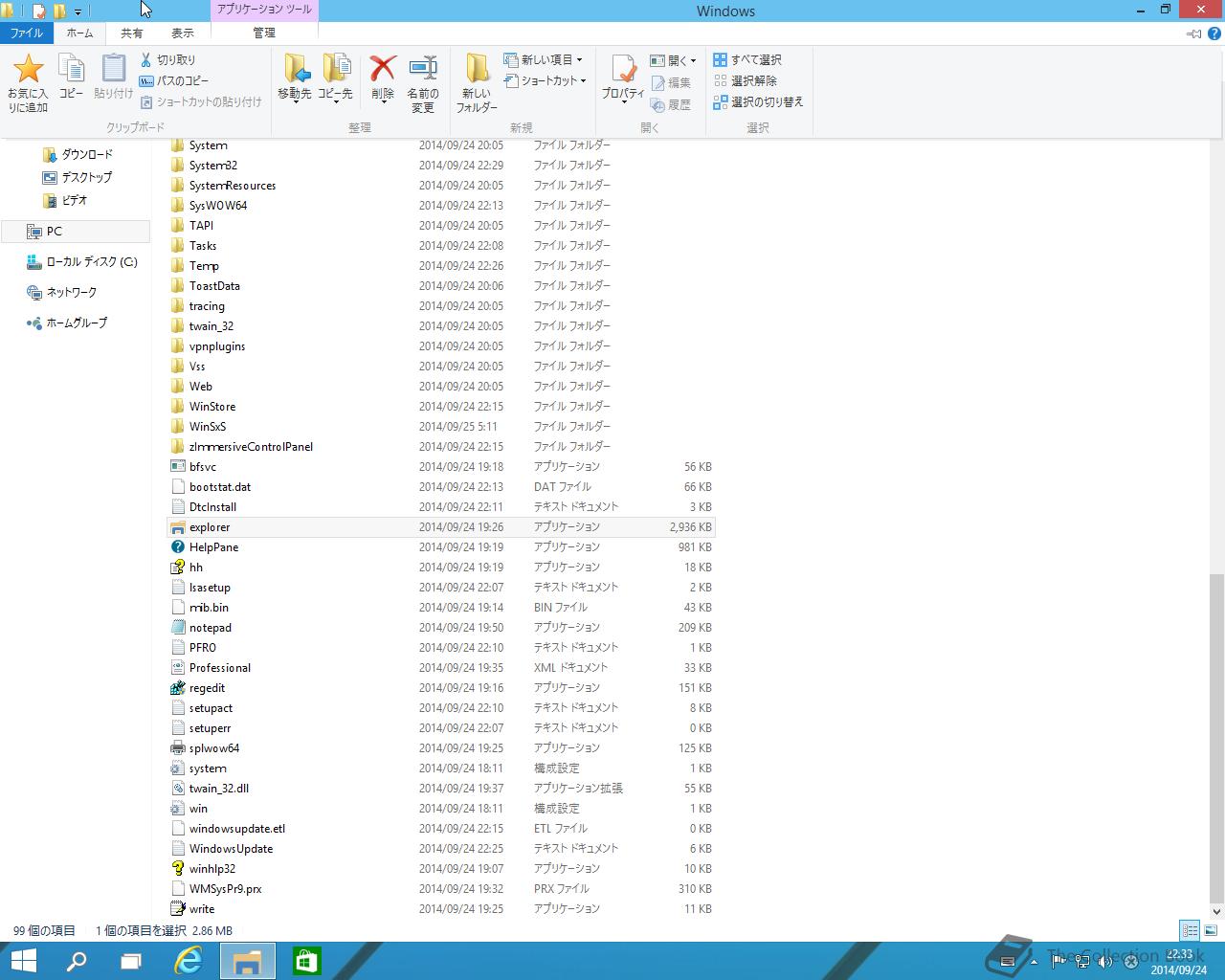Image resolution: width=1225 pixels, height=980 pixels.
Task: Select the explorer application icon
Action: 177,526
